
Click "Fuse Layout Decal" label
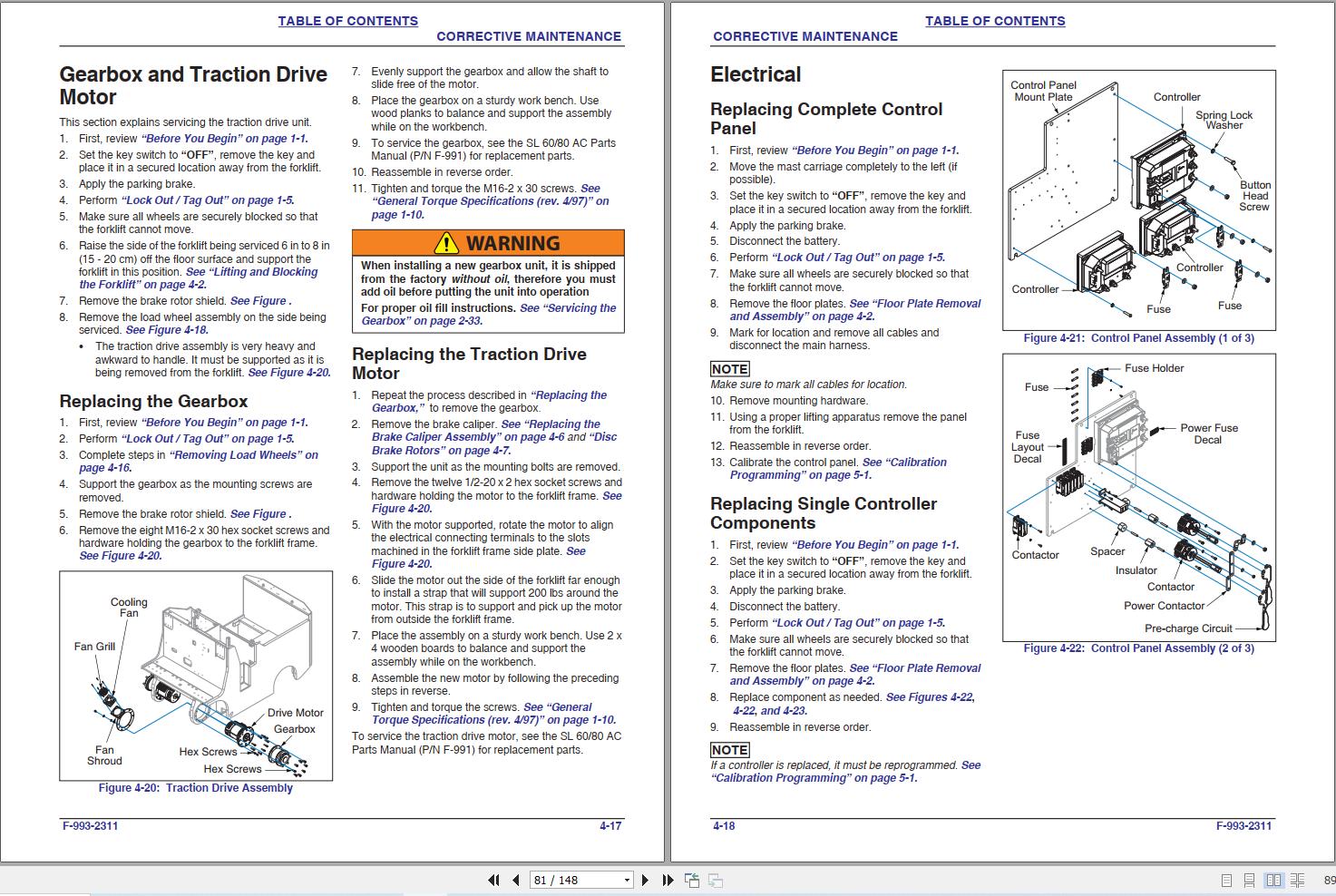coord(1028,447)
